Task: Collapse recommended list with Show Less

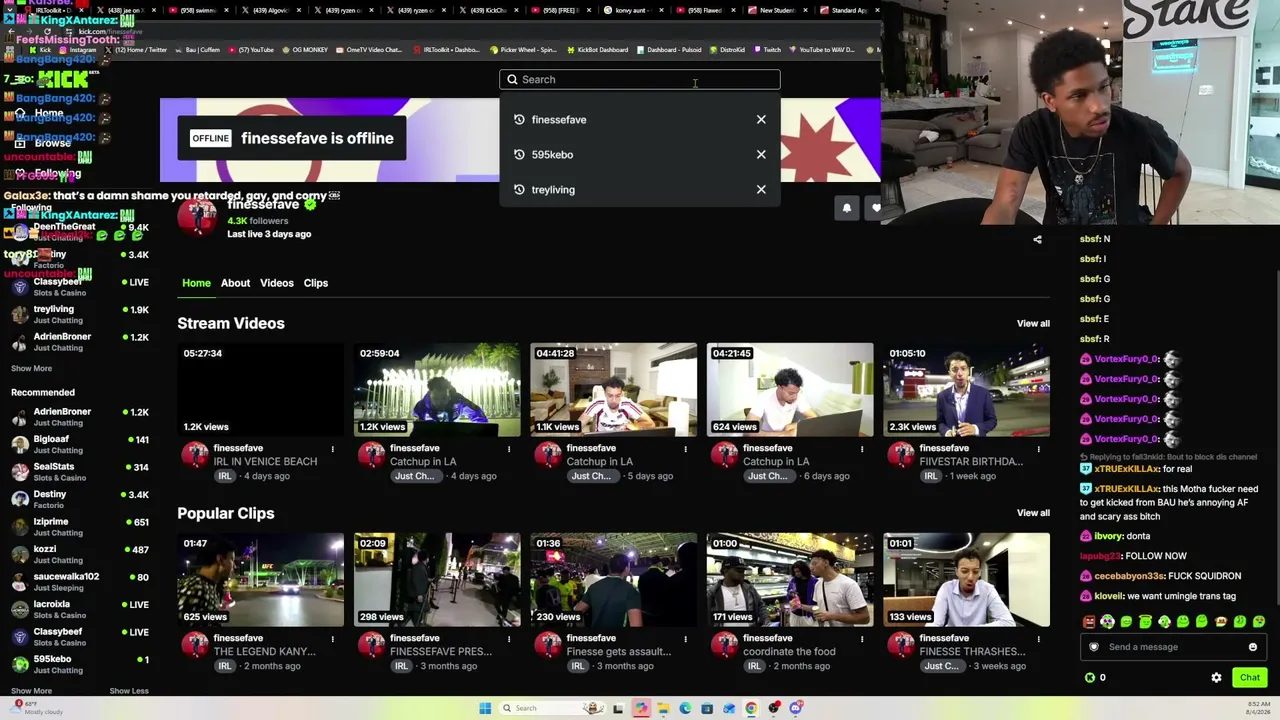Action: pos(129,691)
